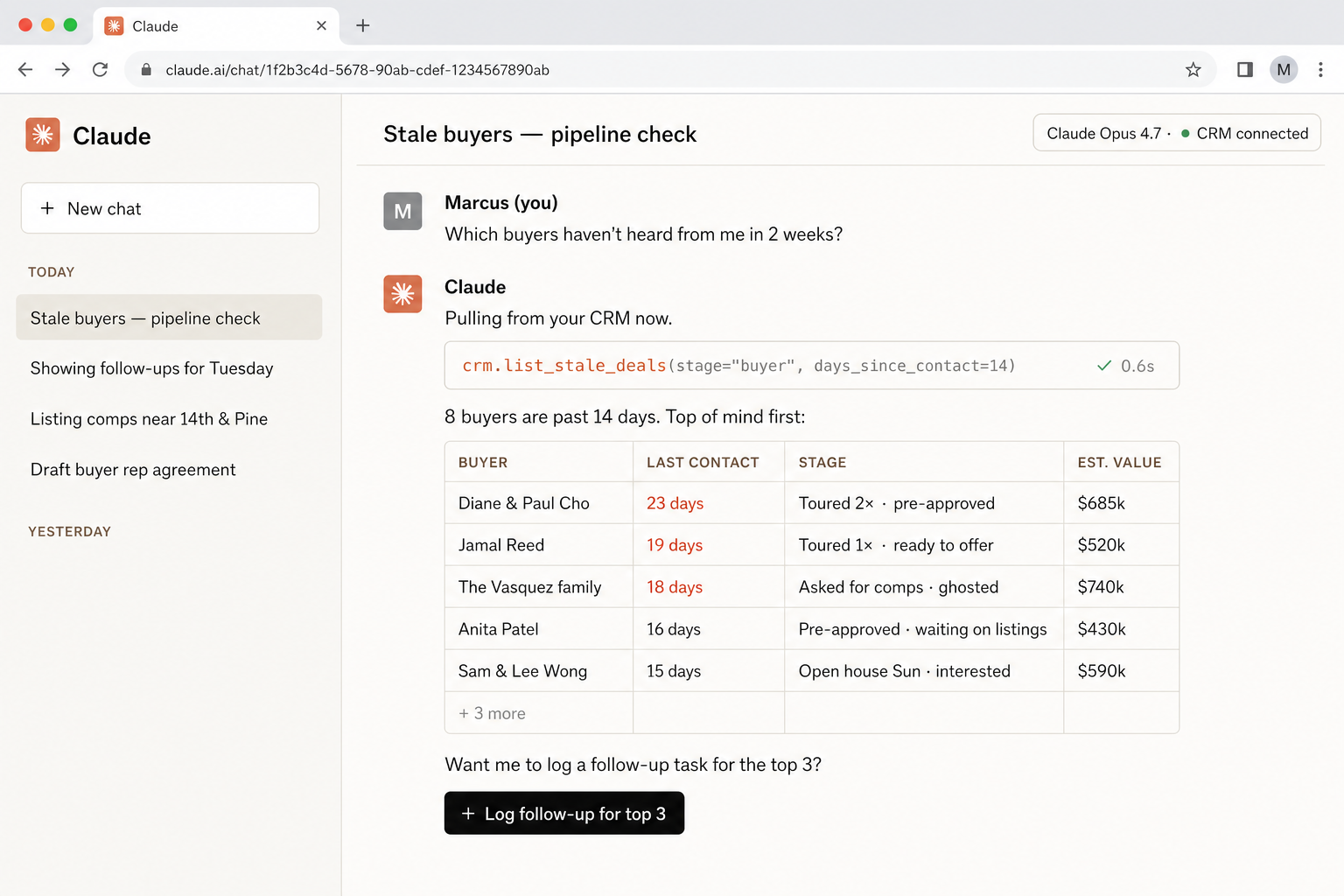Click the checkmark on the CRM tool call
The image size is (1344, 896).
coord(1104,366)
